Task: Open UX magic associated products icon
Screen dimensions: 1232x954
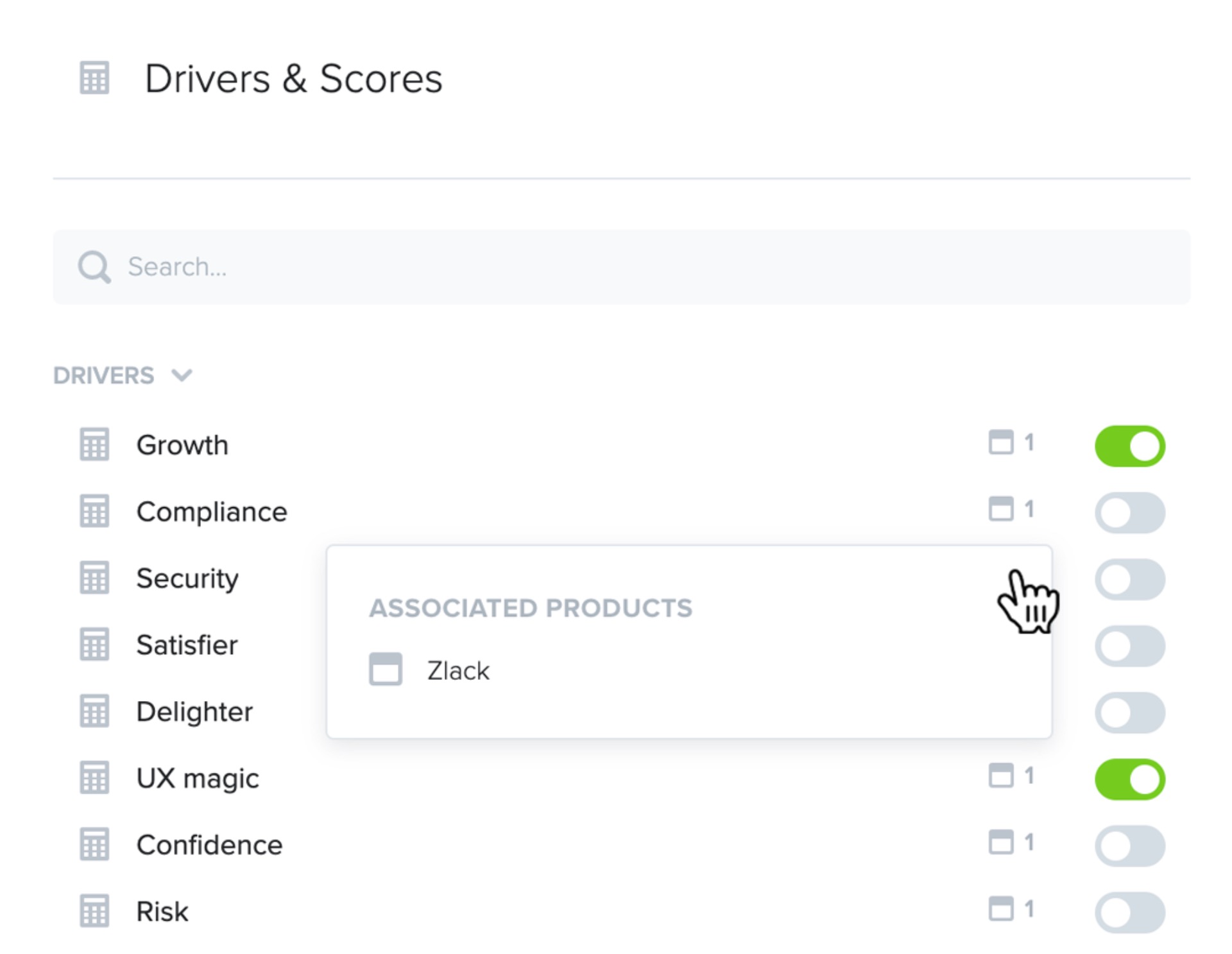Action: click(x=1001, y=776)
